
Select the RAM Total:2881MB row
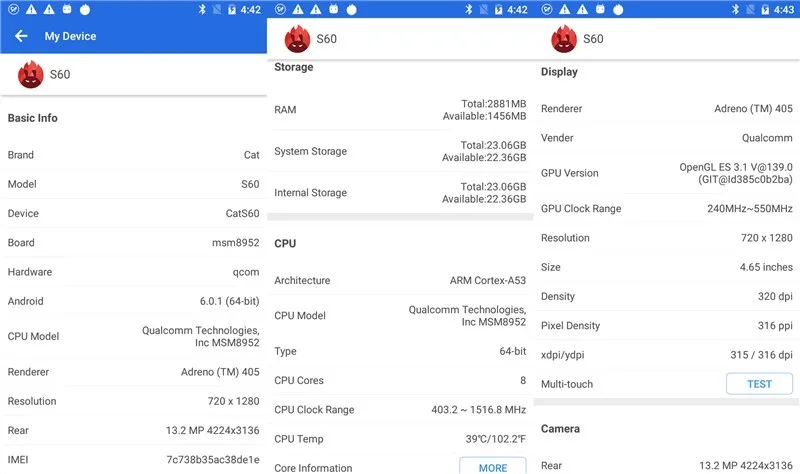400,110
